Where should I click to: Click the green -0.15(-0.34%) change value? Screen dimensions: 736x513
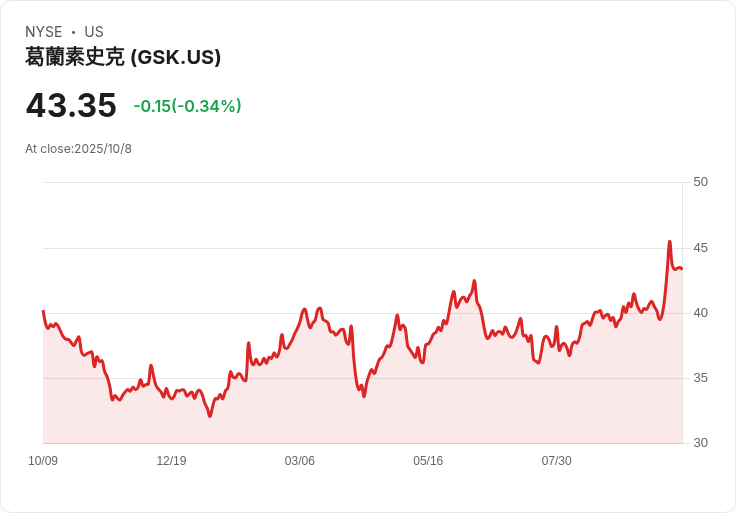[188, 106]
